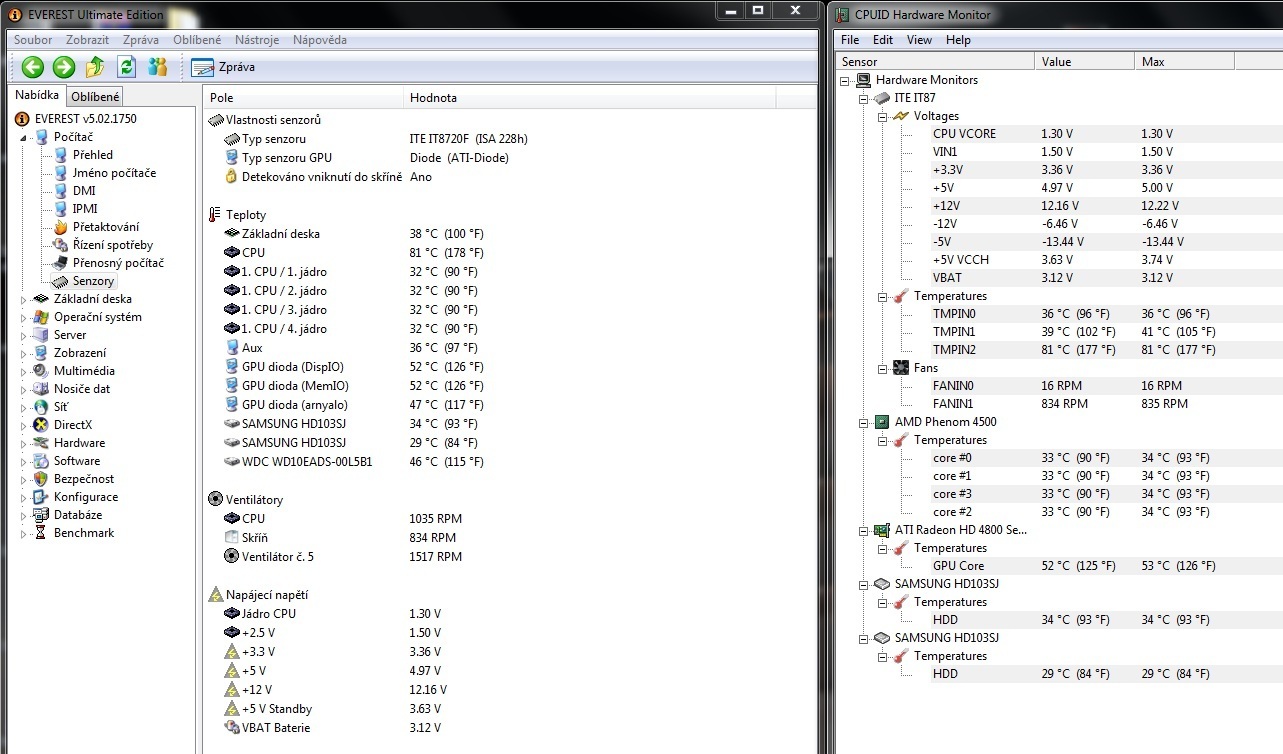1283x754 pixels.
Task: Expand the Základní deska tree node
Action: click(25, 299)
